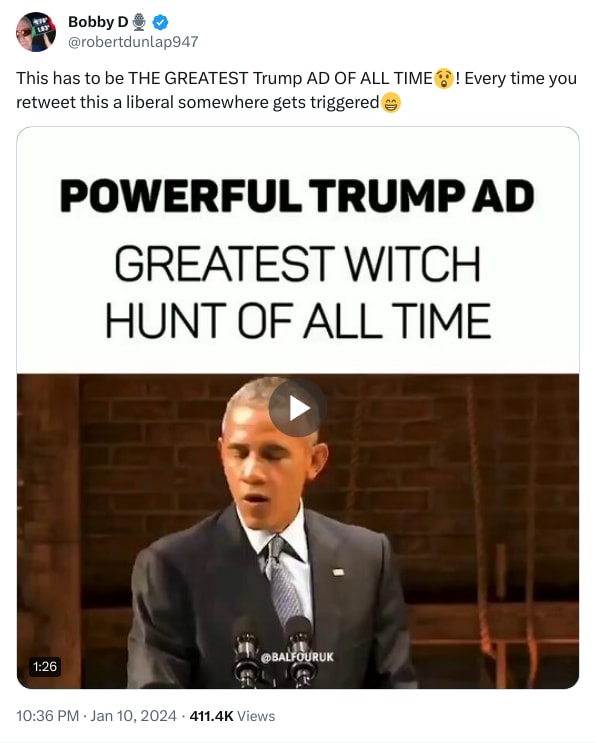Click the 411.4K Views count
Image resolution: width=611 pixels, height=743 pixels.
tap(232, 716)
